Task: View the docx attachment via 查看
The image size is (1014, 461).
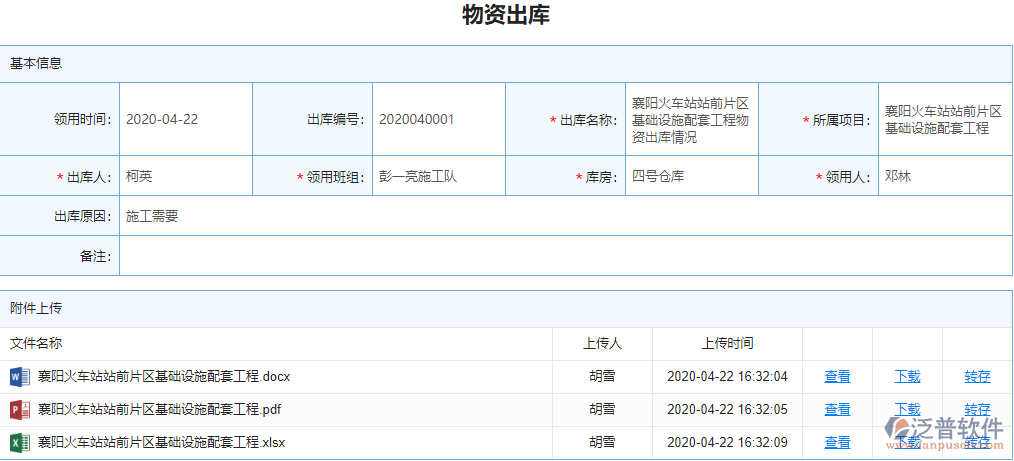Action: click(x=837, y=376)
